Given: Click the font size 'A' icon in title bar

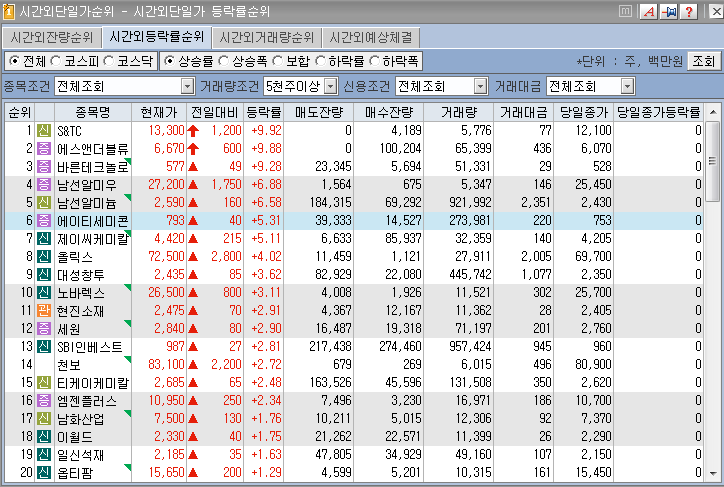Looking at the screenshot, I should click(649, 11).
